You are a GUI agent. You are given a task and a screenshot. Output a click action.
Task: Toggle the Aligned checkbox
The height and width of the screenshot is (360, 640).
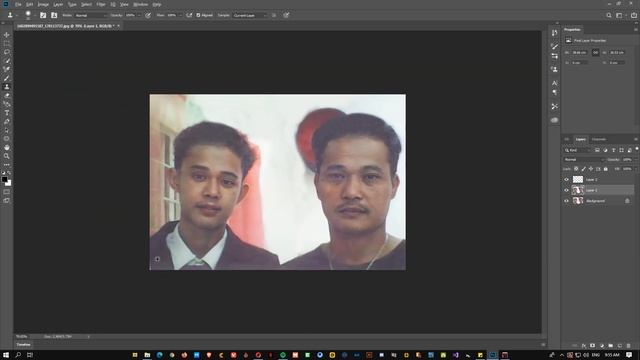[198, 15]
